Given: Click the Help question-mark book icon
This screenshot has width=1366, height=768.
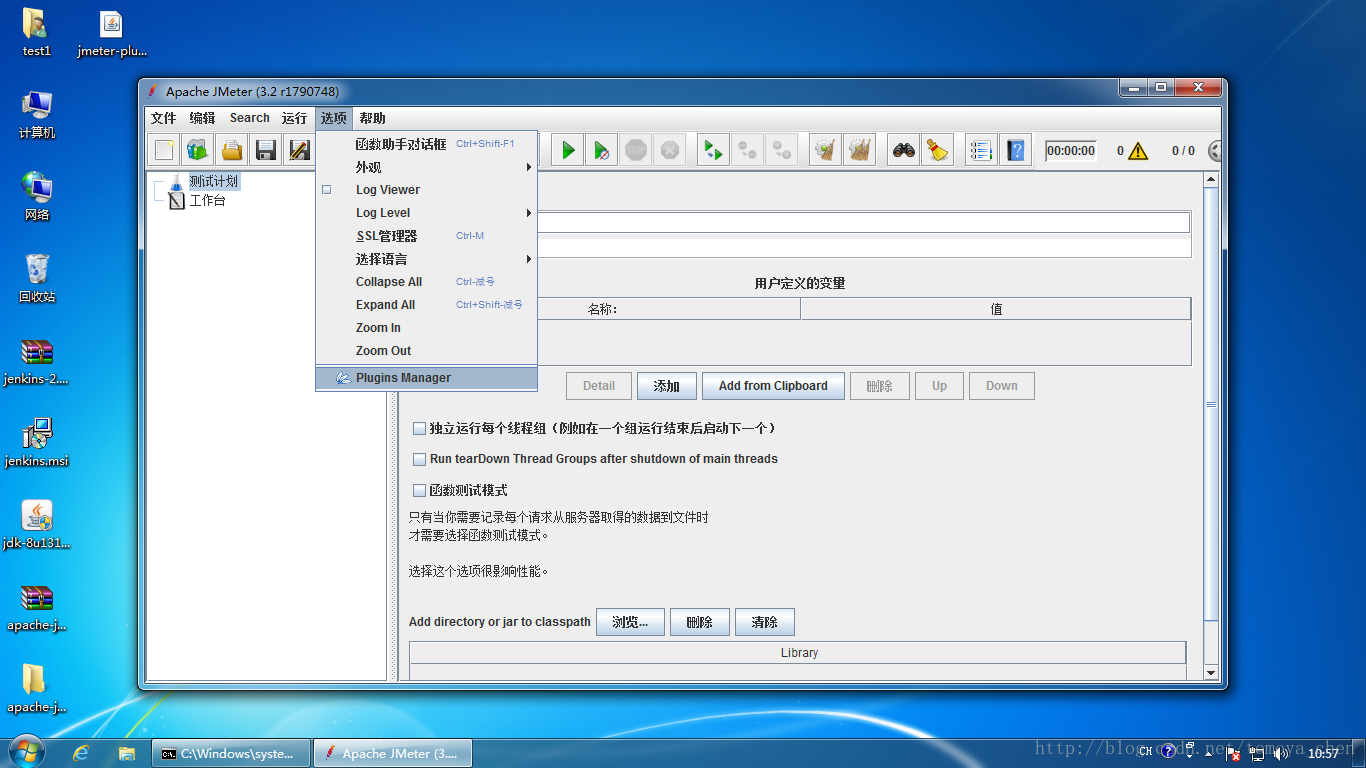Looking at the screenshot, I should pyautogui.click(x=1015, y=150).
